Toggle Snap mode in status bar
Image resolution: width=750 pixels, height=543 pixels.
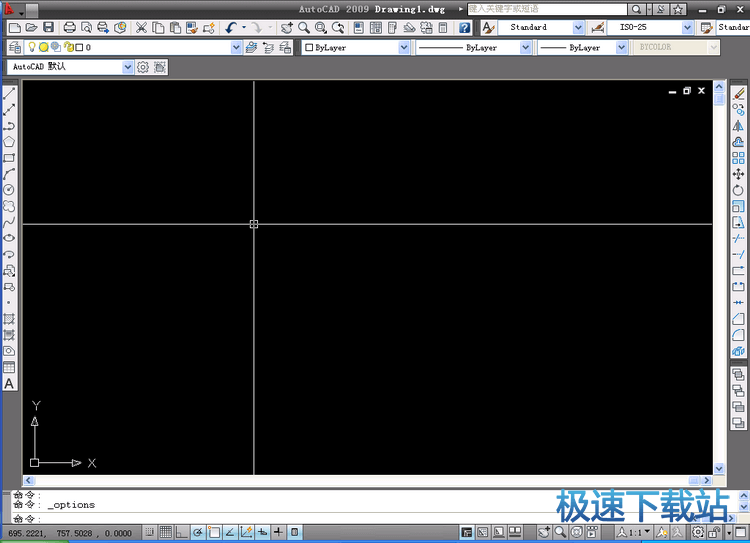click(x=150, y=532)
